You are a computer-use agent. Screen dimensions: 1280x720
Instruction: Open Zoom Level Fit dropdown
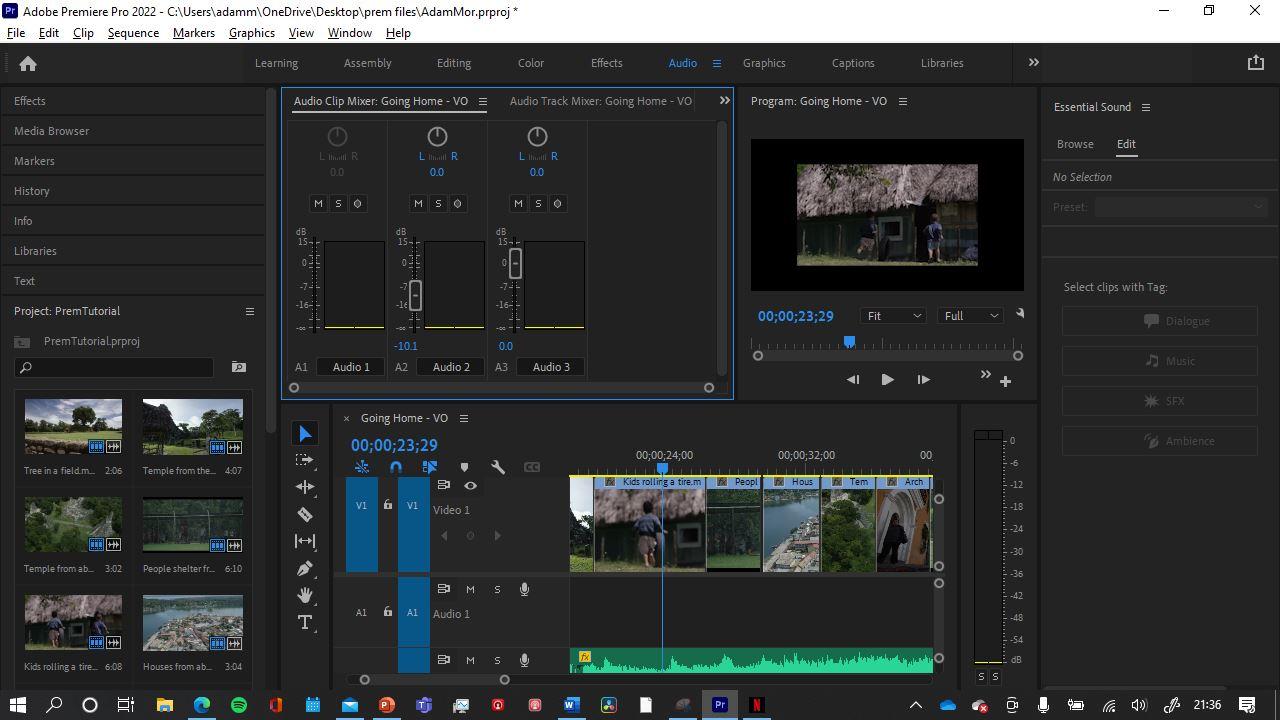pos(894,316)
